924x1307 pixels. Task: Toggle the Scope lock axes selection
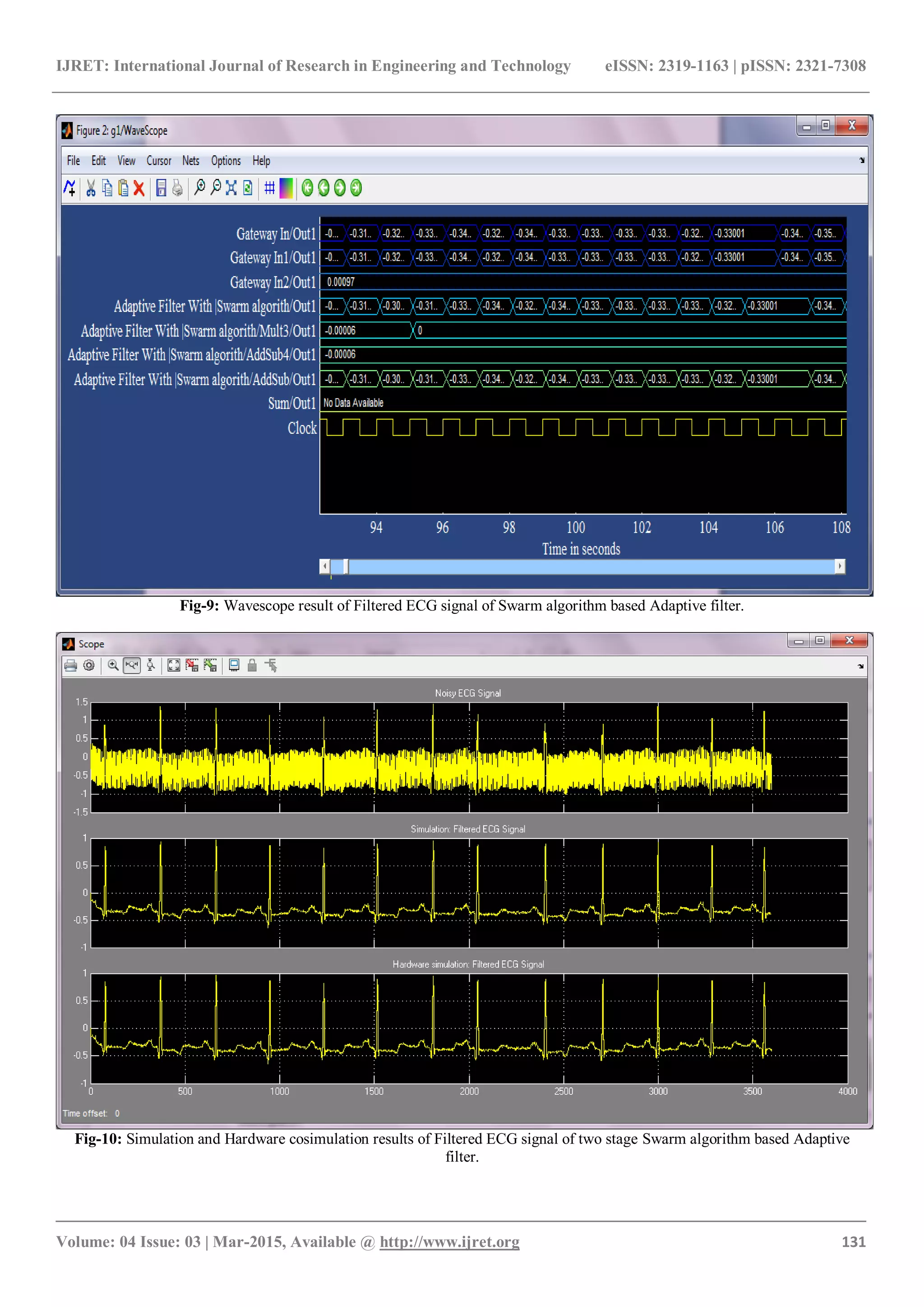(252, 665)
